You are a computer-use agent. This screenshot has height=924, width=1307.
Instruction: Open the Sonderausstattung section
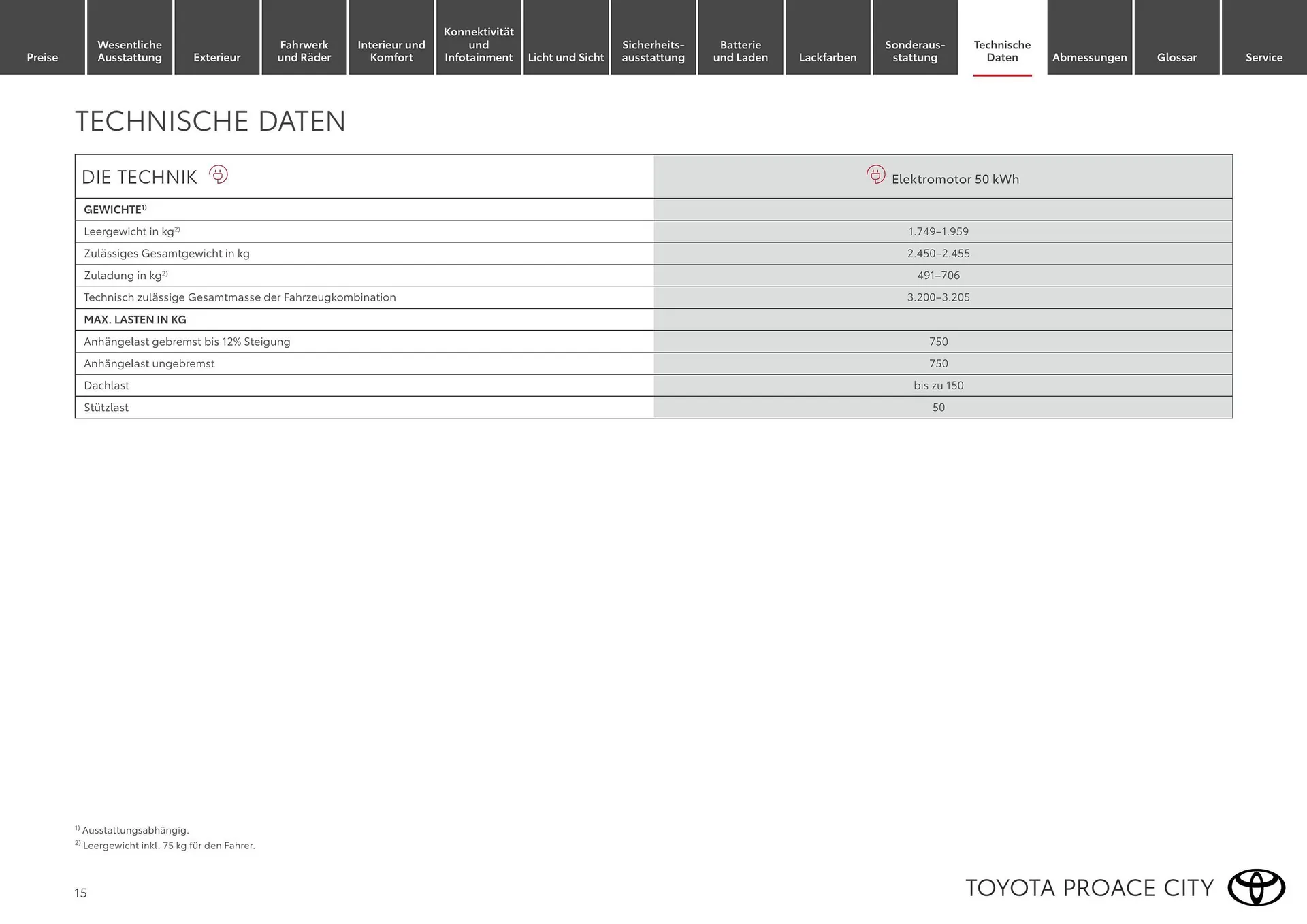(x=915, y=50)
